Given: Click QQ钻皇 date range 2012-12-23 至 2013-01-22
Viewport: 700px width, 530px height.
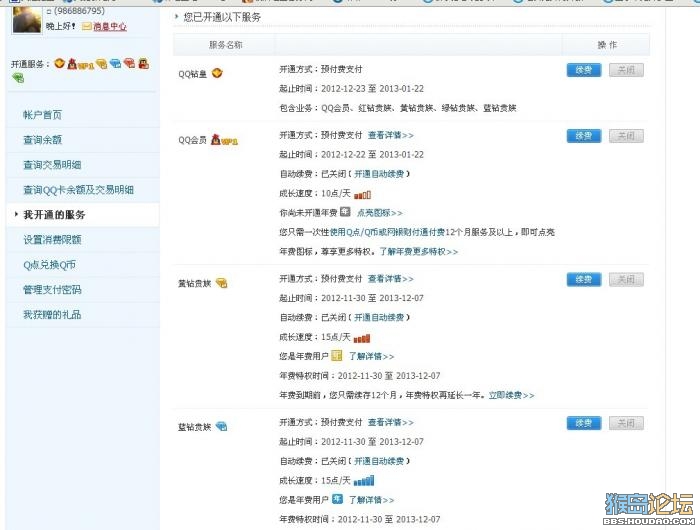Looking at the screenshot, I should coord(372,88).
